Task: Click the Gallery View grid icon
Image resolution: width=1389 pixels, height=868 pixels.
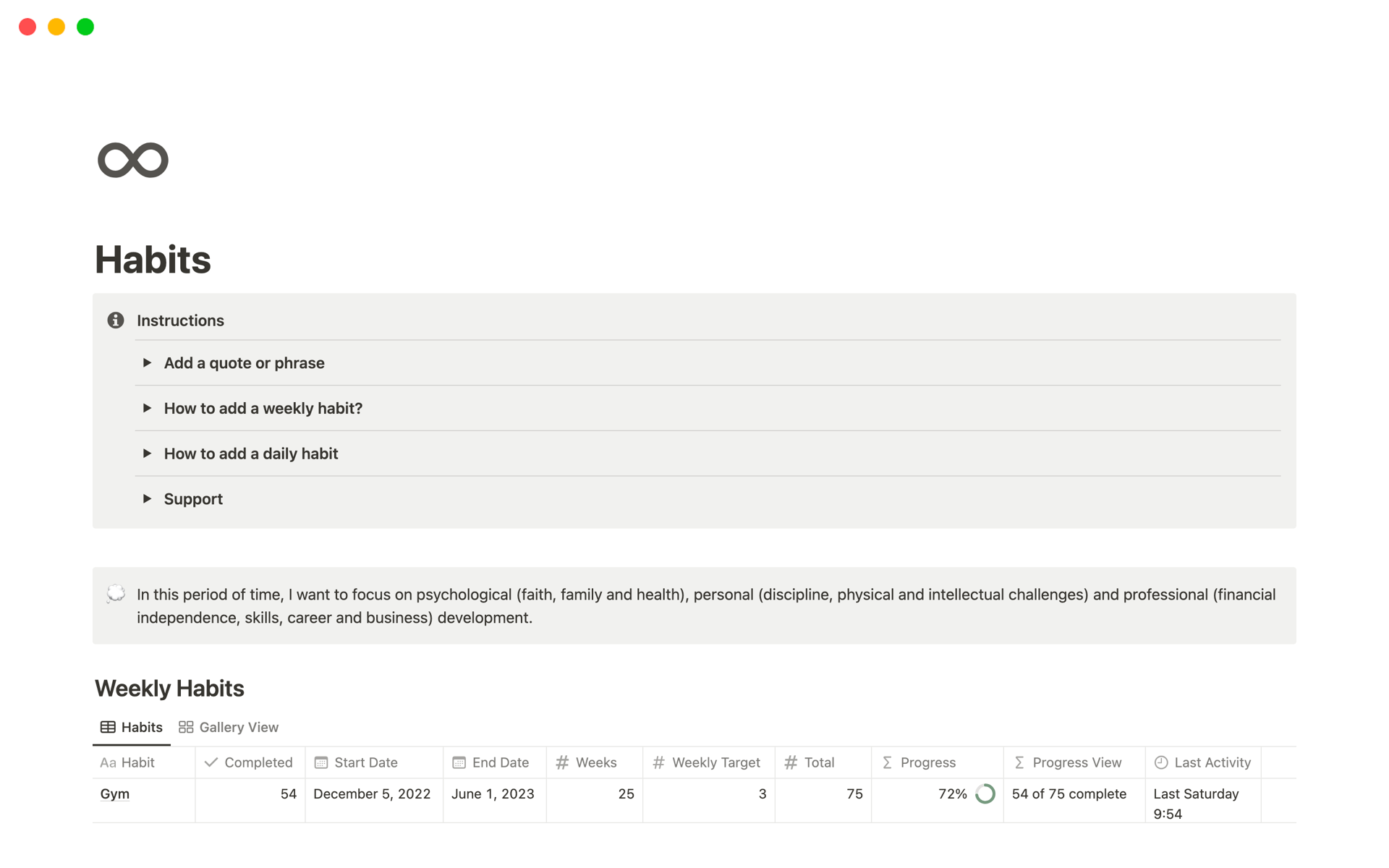Action: pyautogui.click(x=186, y=727)
